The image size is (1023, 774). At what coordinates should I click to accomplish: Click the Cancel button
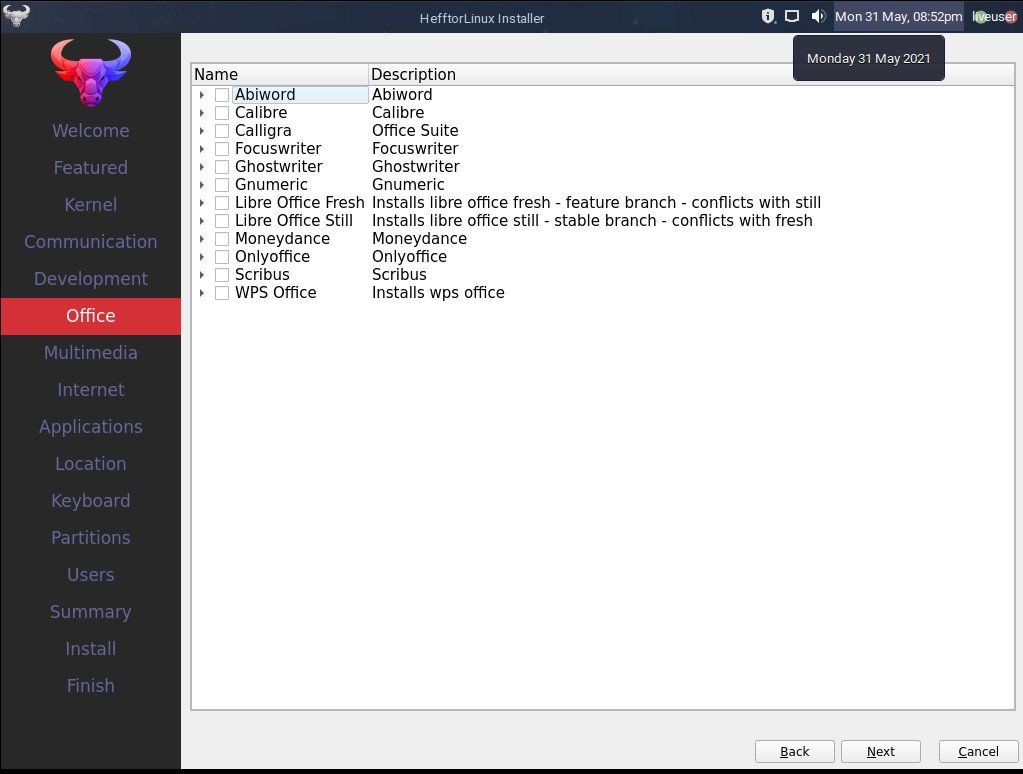(x=978, y=751)
